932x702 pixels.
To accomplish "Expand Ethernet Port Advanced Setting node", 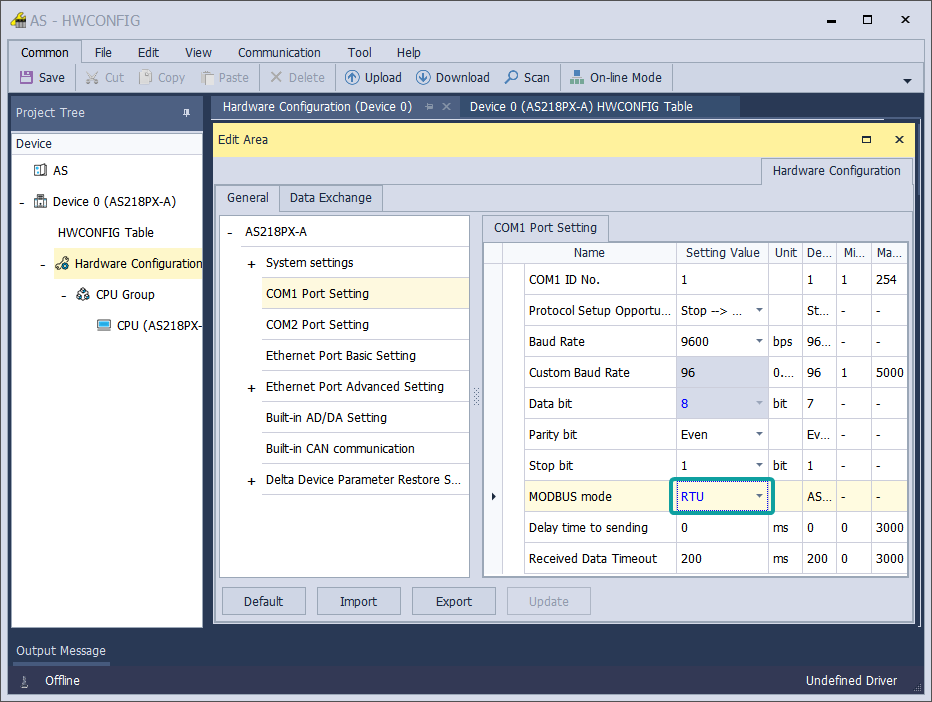I will (x=251, y=388).
